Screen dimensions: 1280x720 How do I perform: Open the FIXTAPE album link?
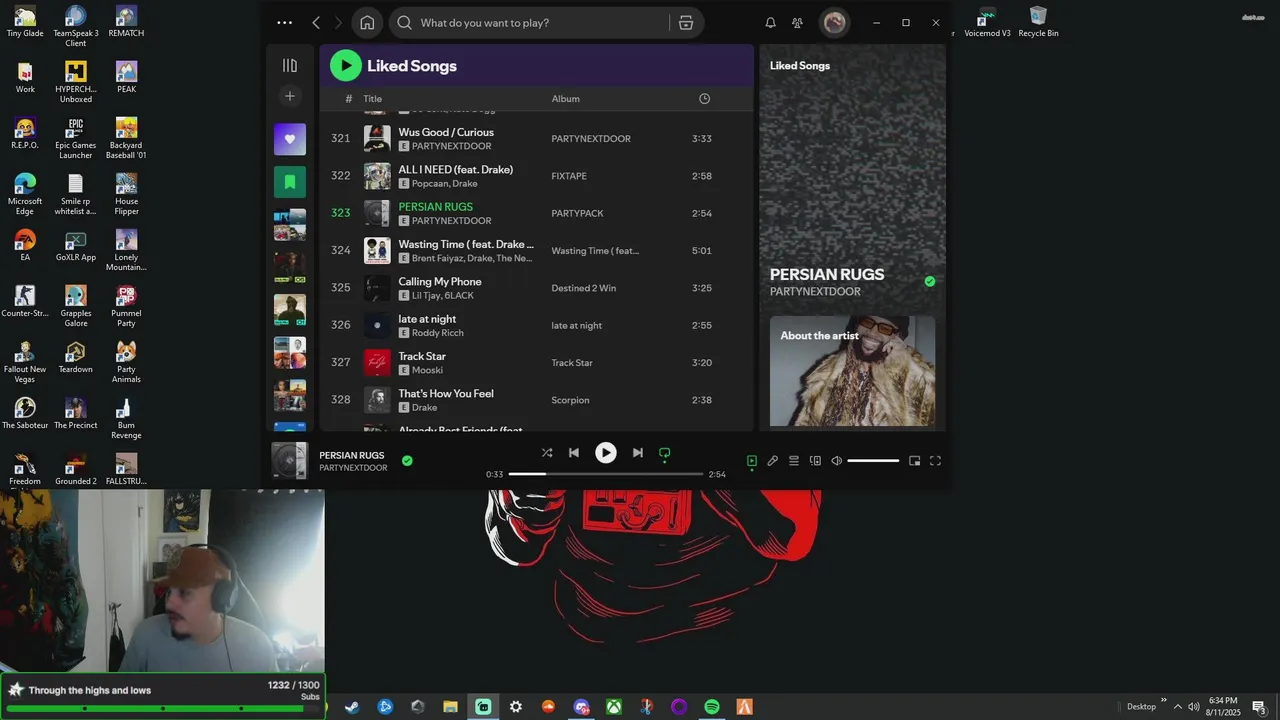[x=569, y=176]
